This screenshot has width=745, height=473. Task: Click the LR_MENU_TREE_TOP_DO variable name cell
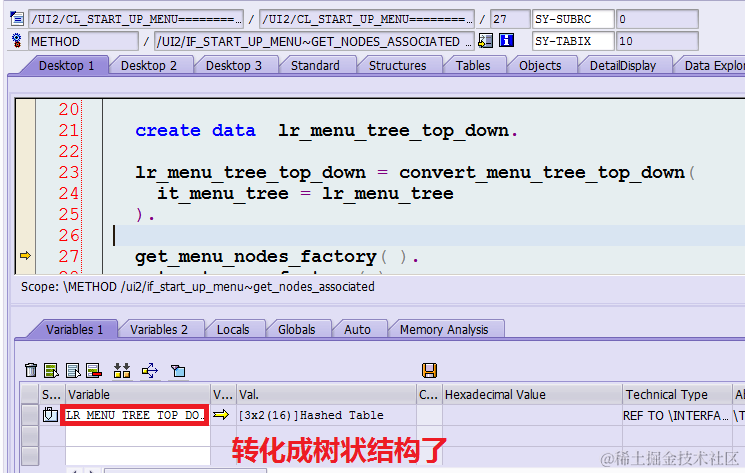pos(135,415)
